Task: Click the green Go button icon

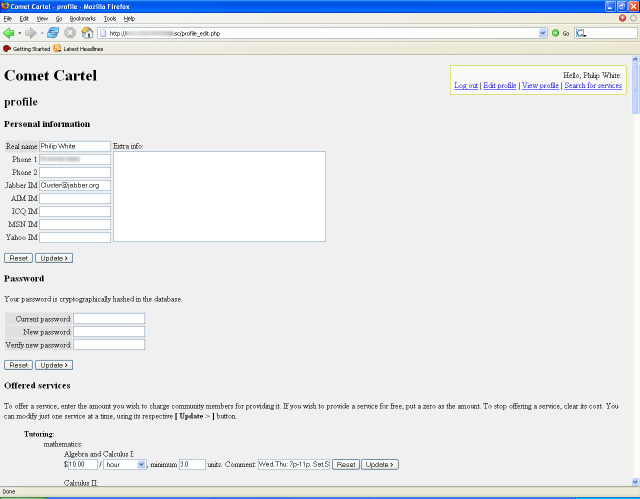Action: [555, 33]
